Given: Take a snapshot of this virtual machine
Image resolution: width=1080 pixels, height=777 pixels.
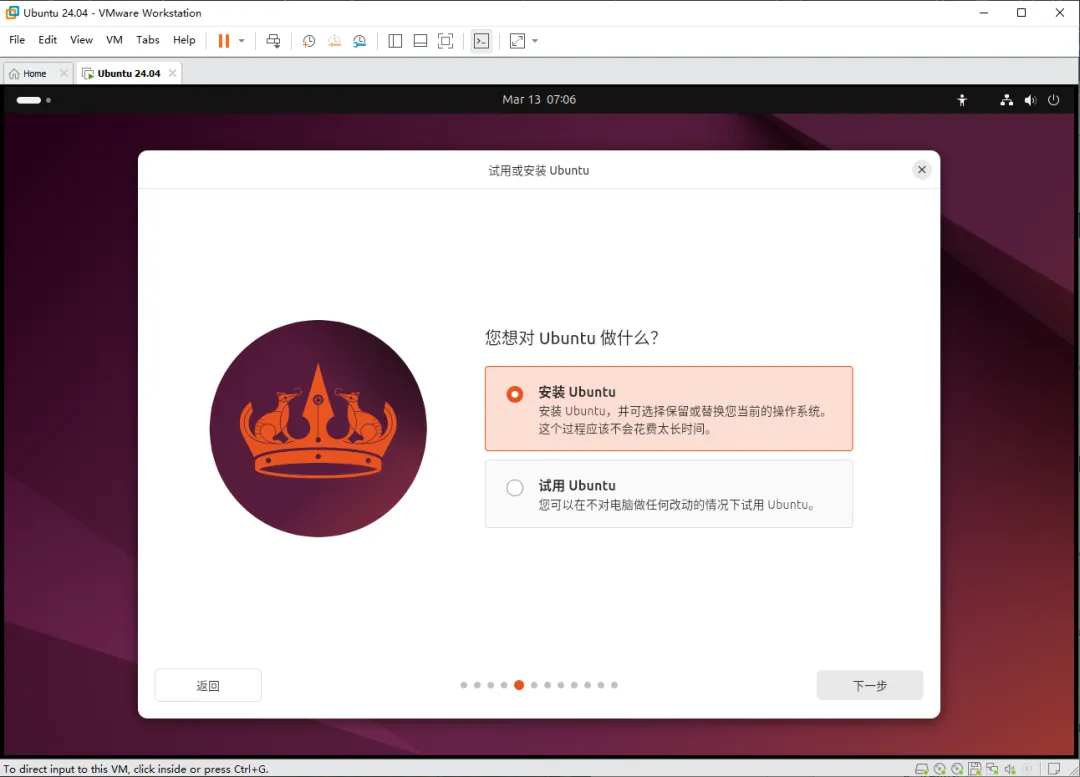Looking at the screenshot, I should 309,41.
